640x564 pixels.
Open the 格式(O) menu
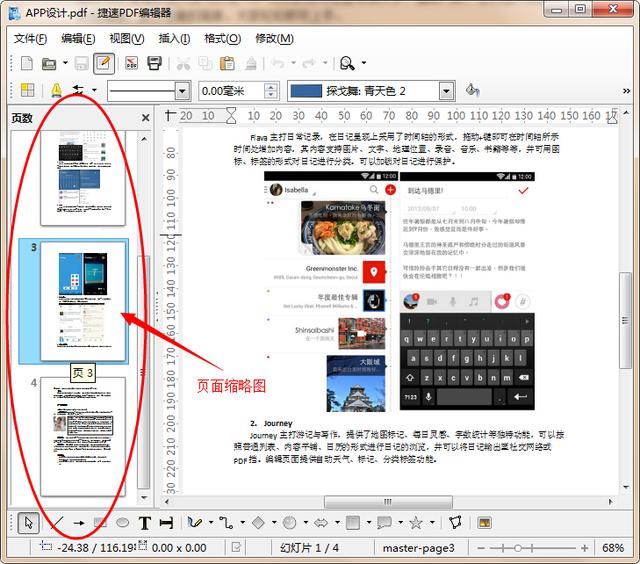(x=222, y=39)
